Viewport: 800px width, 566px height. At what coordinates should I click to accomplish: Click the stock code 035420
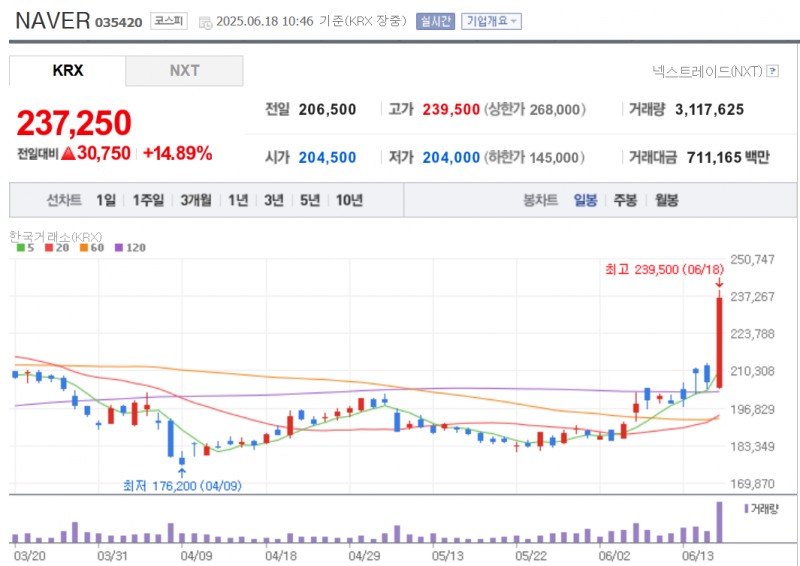tap(118, 23)
